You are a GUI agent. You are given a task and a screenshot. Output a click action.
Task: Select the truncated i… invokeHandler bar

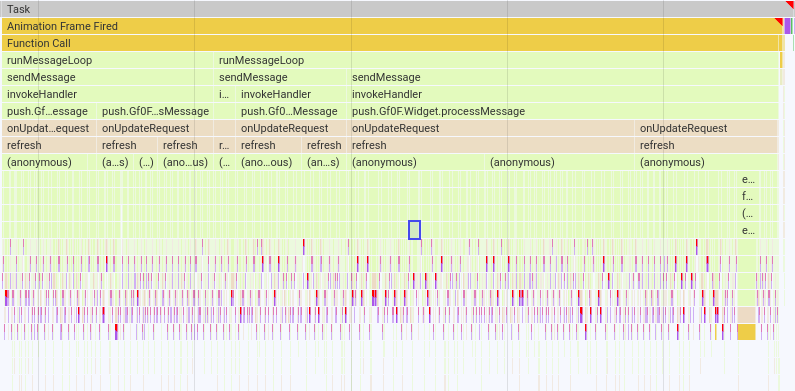tap(225, 94)
